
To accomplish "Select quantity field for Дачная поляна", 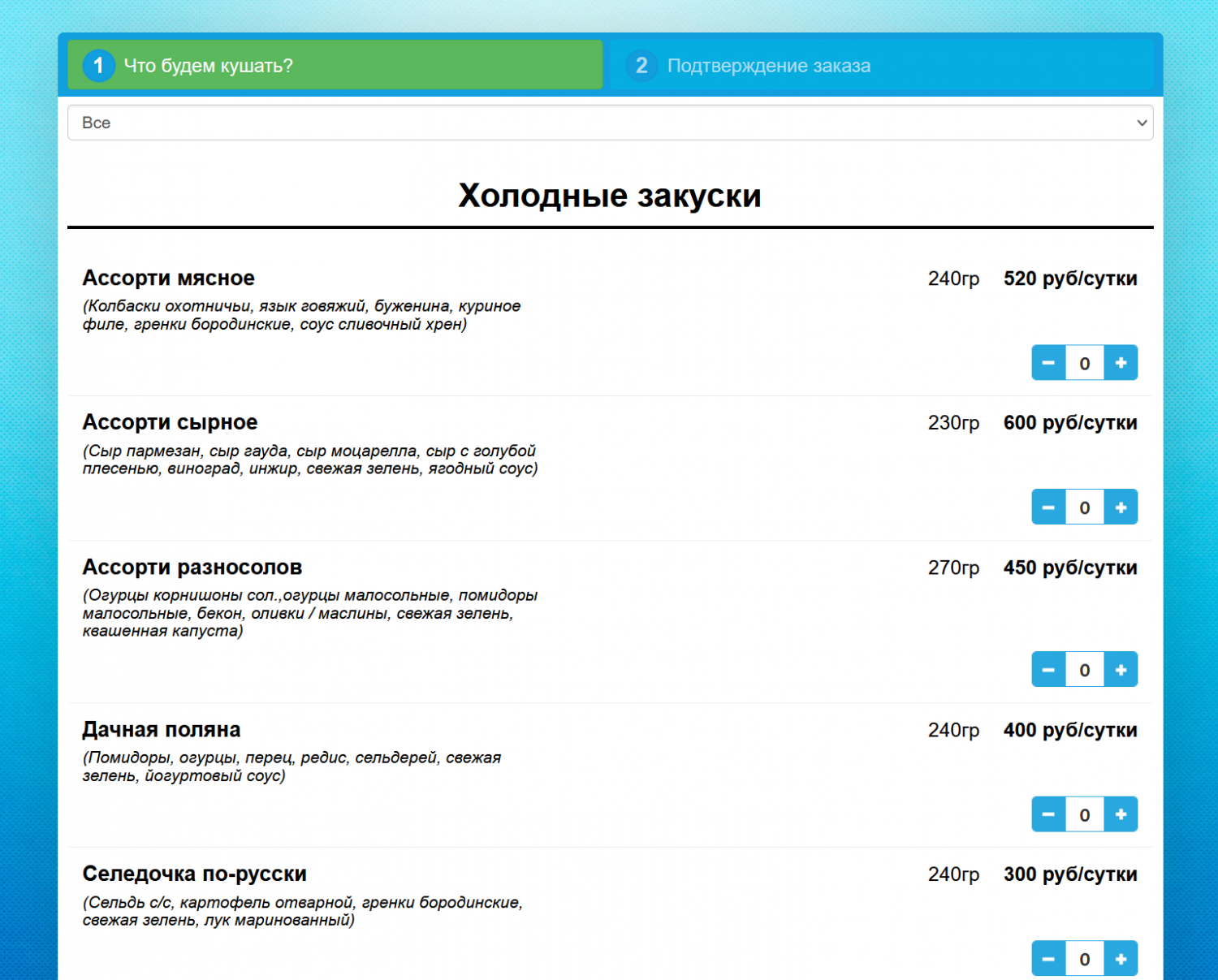I will [1084, 814].
